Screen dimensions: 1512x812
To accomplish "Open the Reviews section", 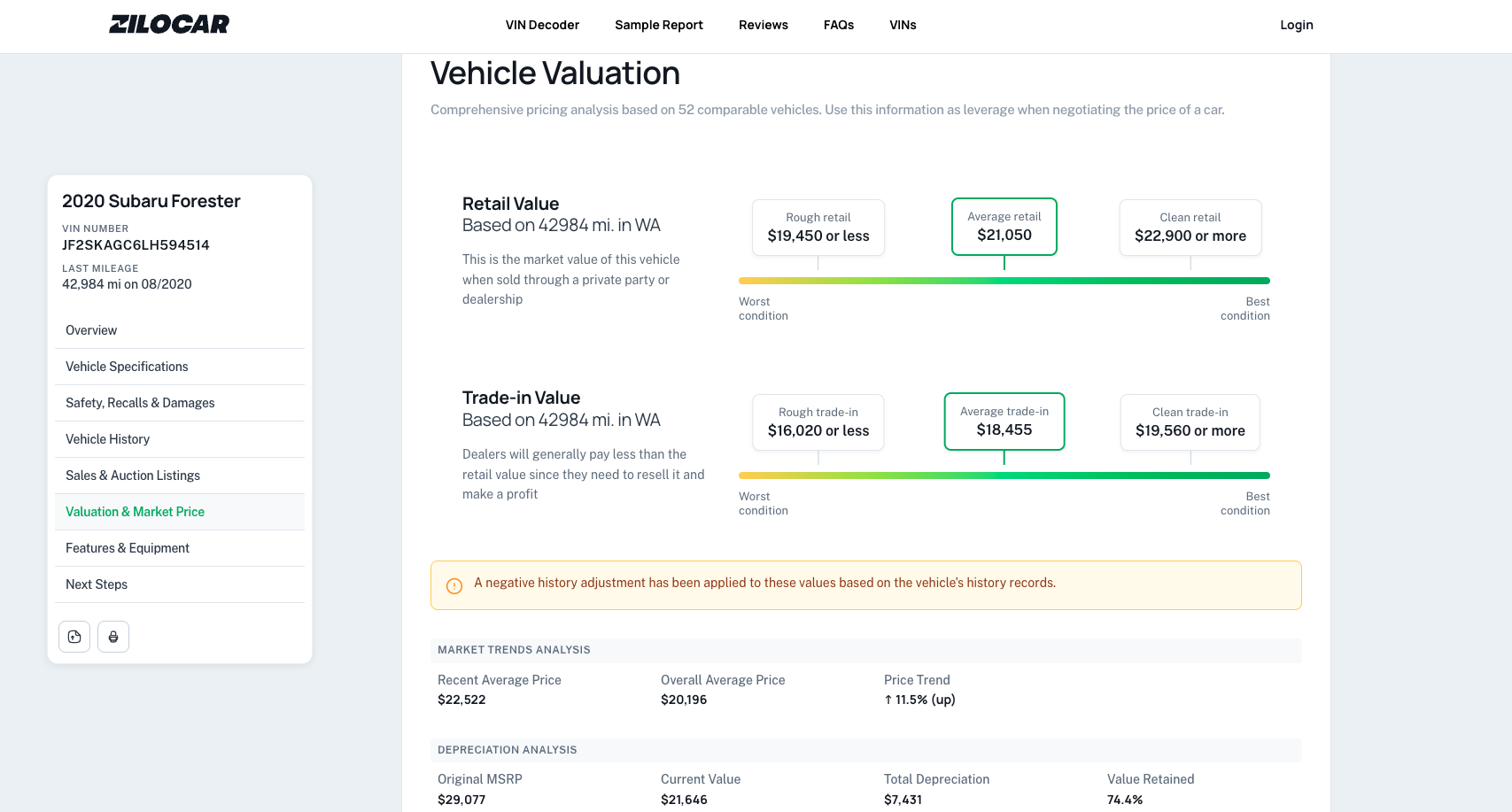I will point(763,25).
